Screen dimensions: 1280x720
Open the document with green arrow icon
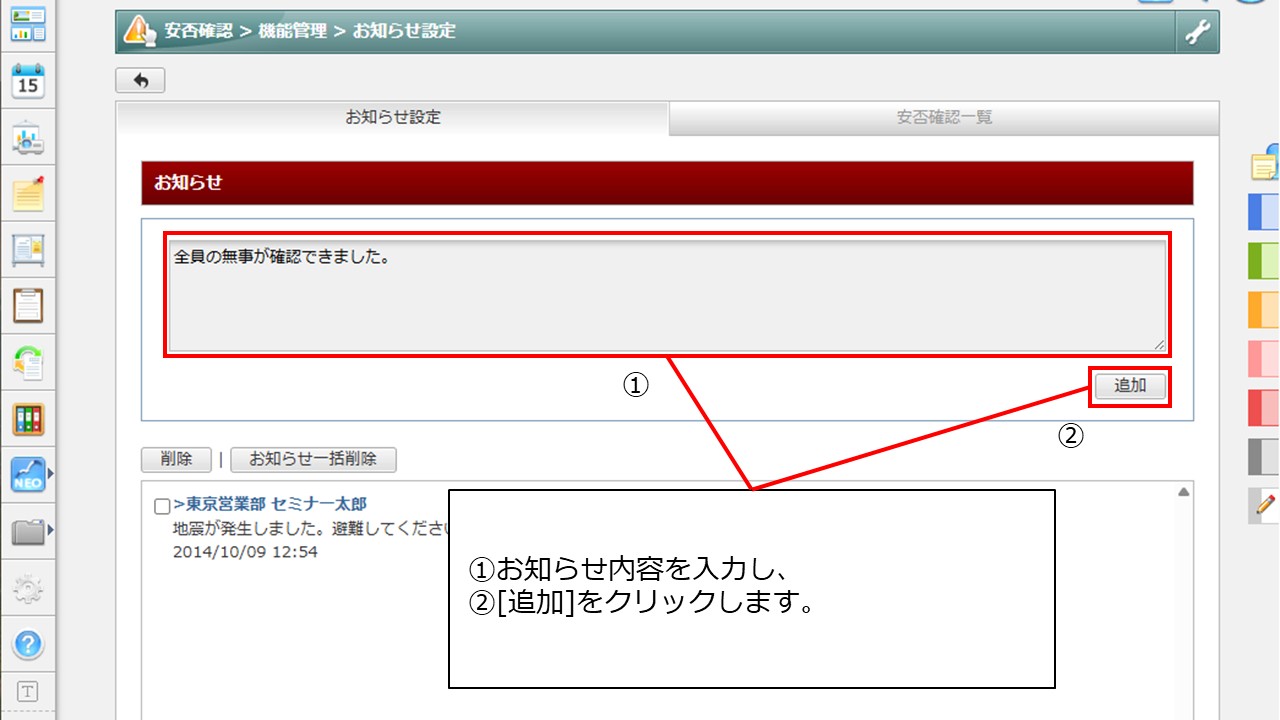(x=28, y=362)
